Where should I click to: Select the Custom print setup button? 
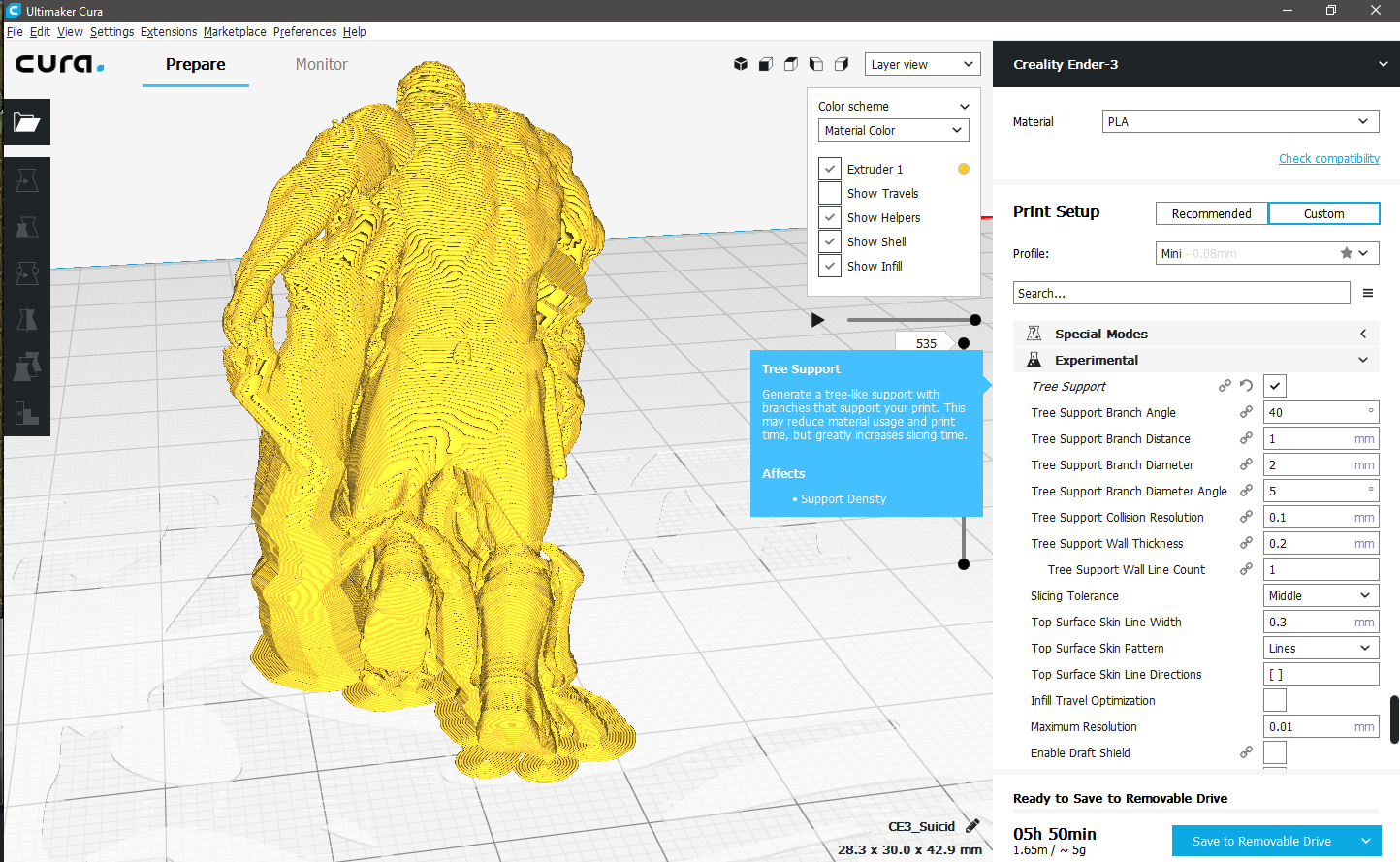[1323, 213]
